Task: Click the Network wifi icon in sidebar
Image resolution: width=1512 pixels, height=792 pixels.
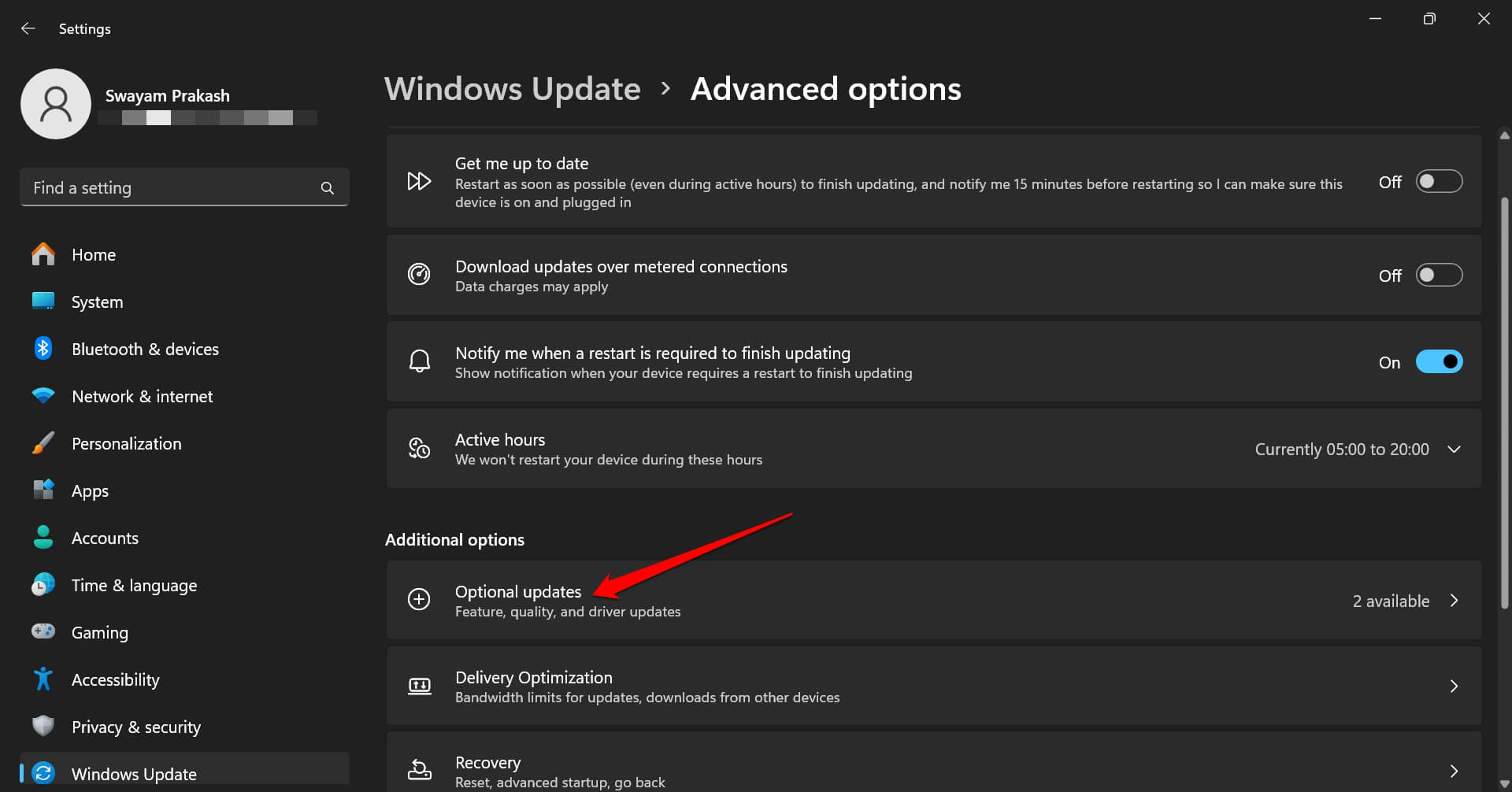Action: pyautogui.click(x=43, y=395)
